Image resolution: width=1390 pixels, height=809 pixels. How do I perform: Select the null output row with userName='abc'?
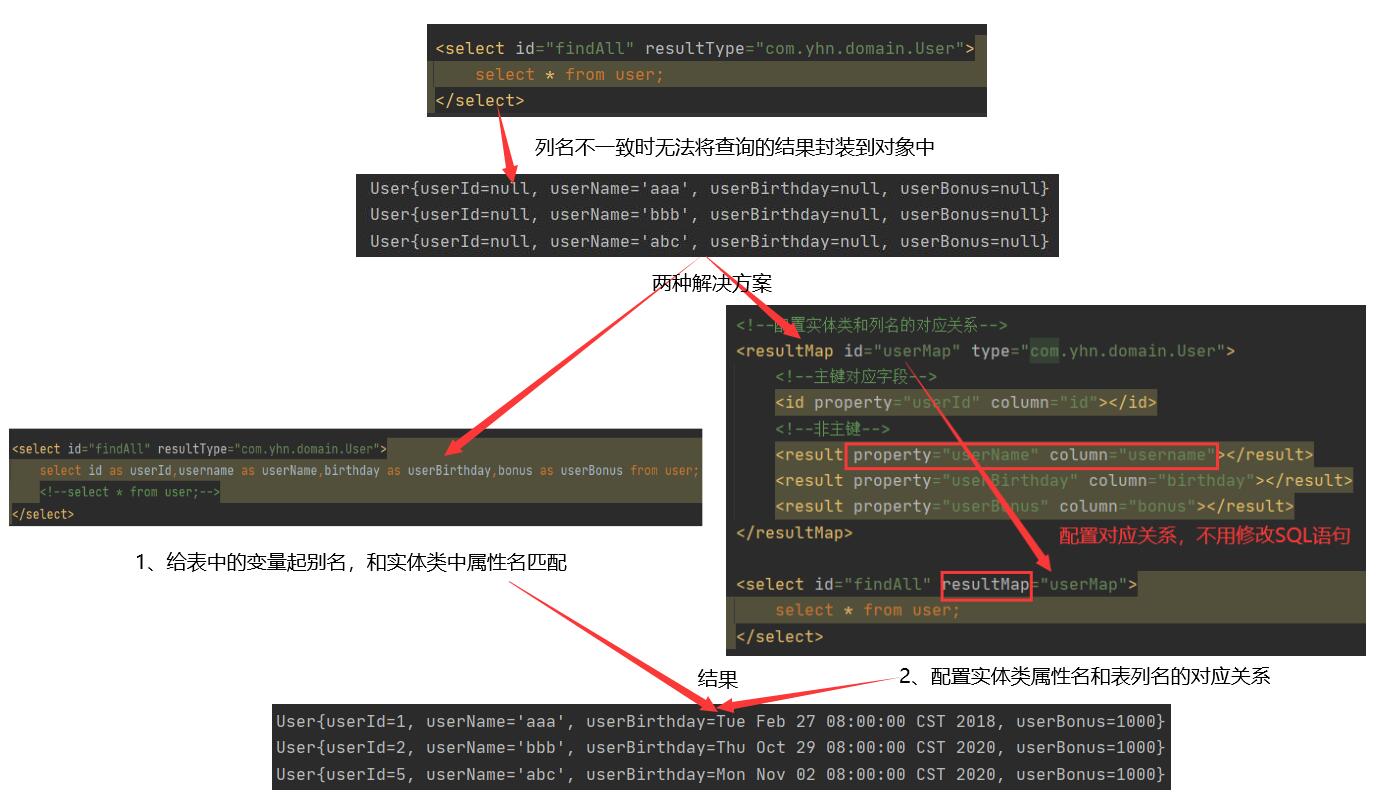click(x=709, y=241)
